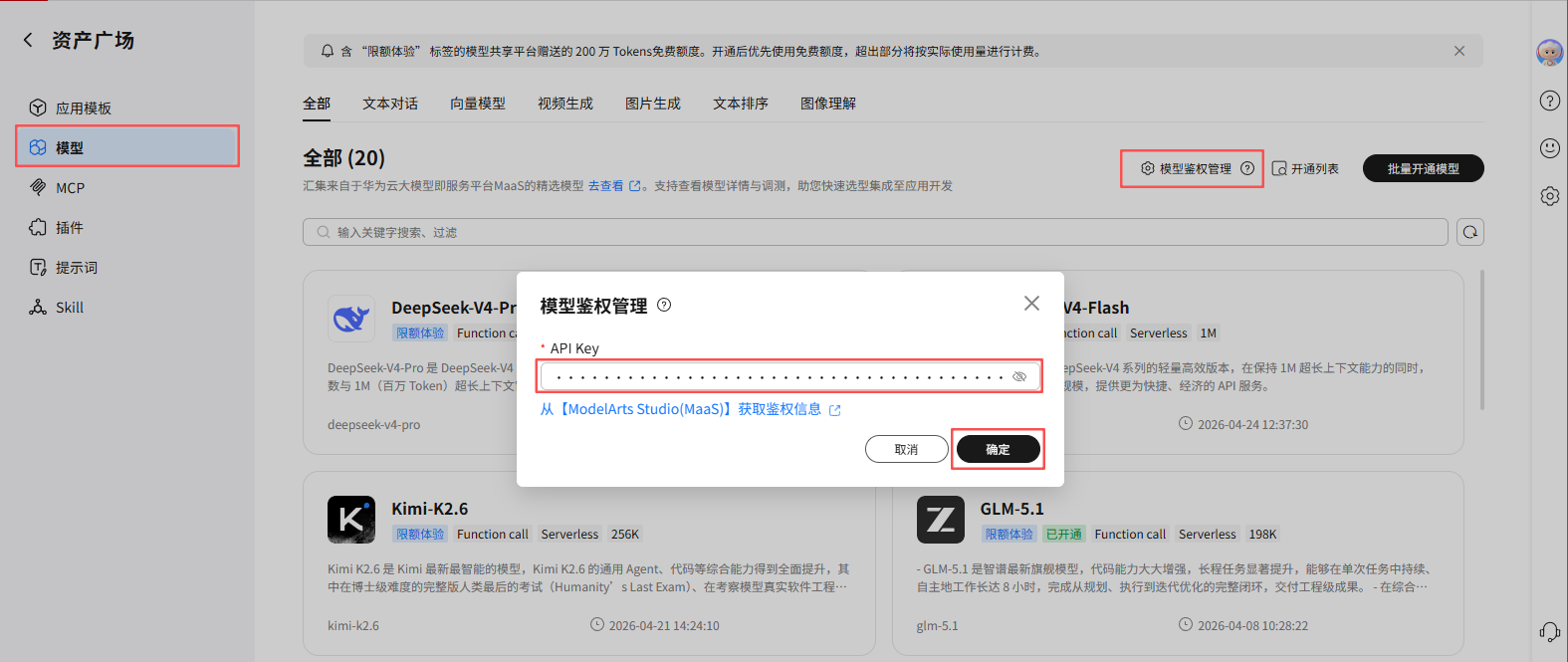Click the user avatar in the right rail
Image resolution: width=1568 pixels, height=662 pixels.
click(1550, 52)
